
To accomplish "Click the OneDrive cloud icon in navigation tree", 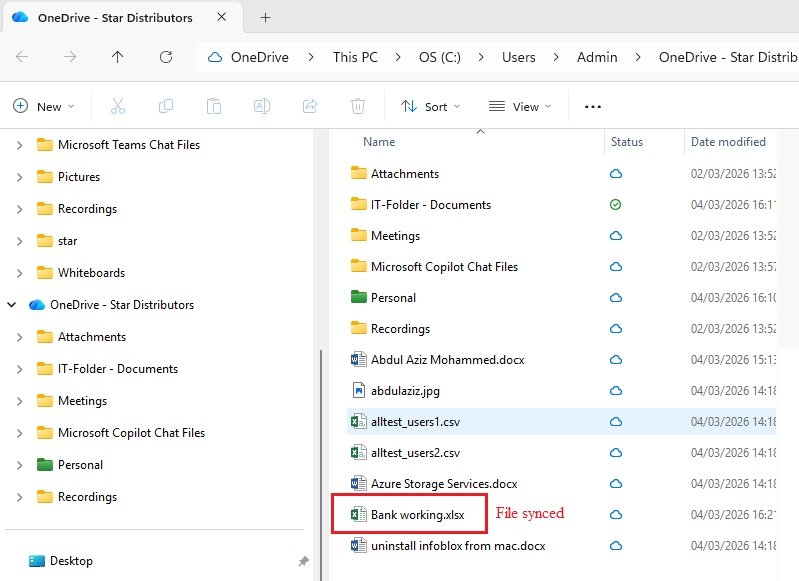I will [37, 305].
